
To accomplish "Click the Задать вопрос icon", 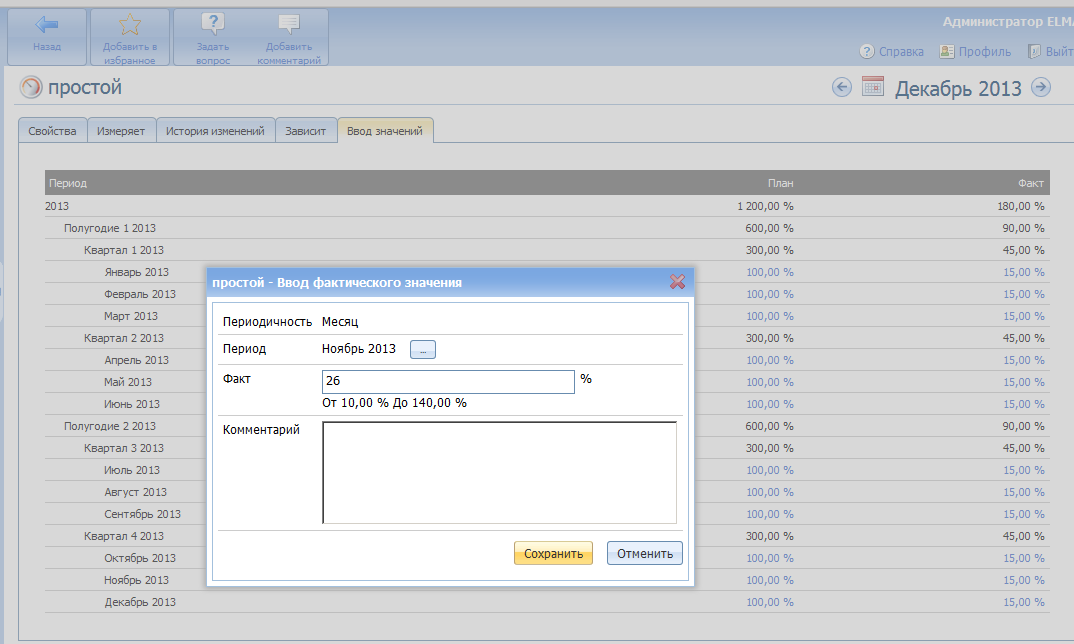I will pos(212,27).
